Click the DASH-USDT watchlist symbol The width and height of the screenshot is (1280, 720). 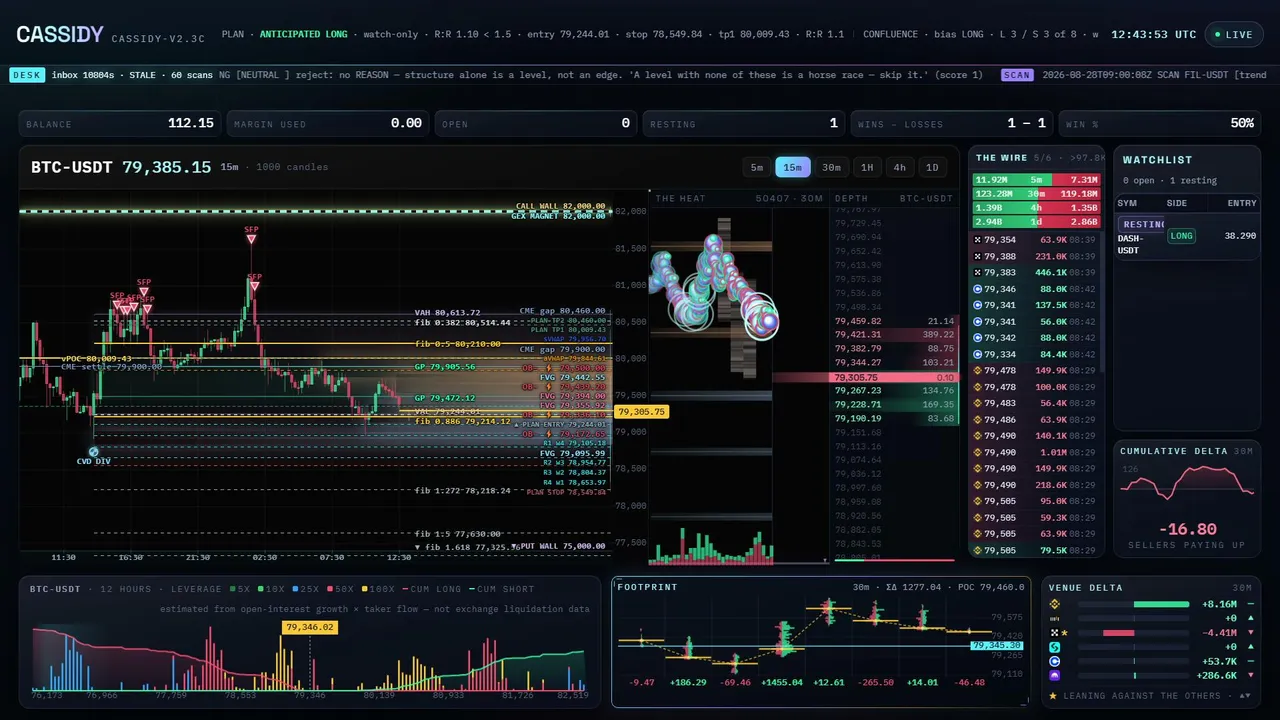pyautogui.click(x=1132, y=243)
